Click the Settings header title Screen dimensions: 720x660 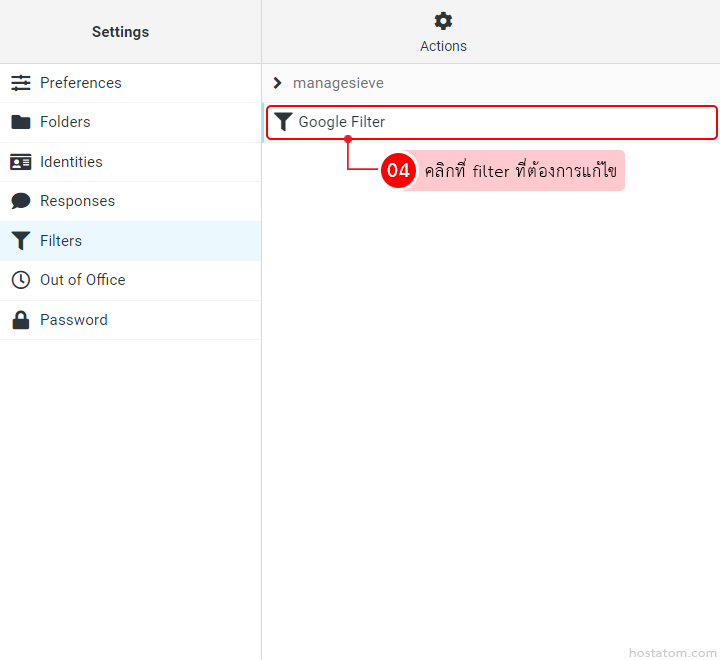pyautogui.click(x=120, y=32)
